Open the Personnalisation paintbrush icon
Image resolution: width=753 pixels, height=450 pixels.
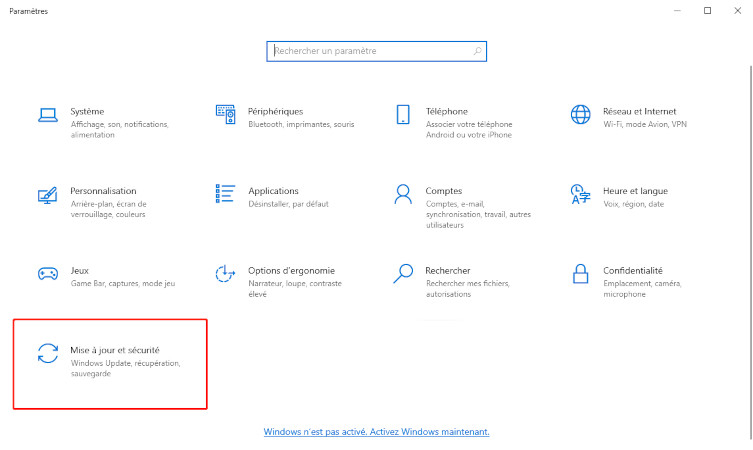click(48, 195)
